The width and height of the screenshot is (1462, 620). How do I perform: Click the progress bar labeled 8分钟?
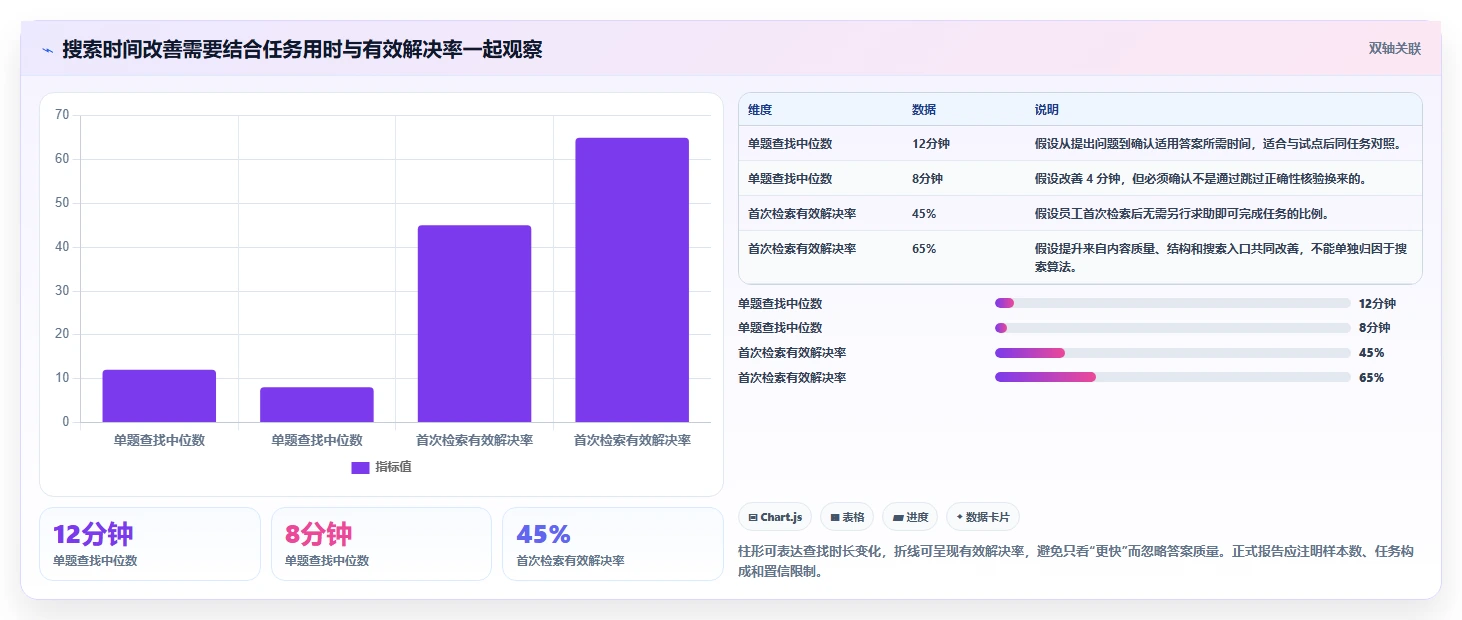click(x=1172, y=328)
